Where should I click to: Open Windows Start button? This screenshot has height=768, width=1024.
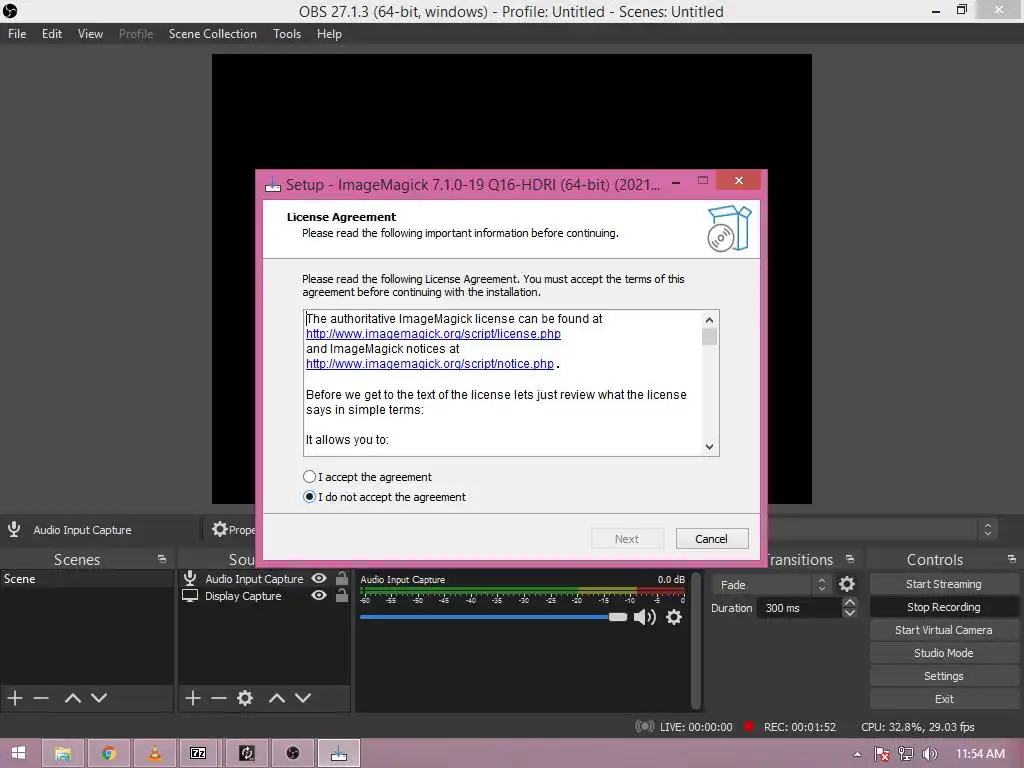[18, 753]
